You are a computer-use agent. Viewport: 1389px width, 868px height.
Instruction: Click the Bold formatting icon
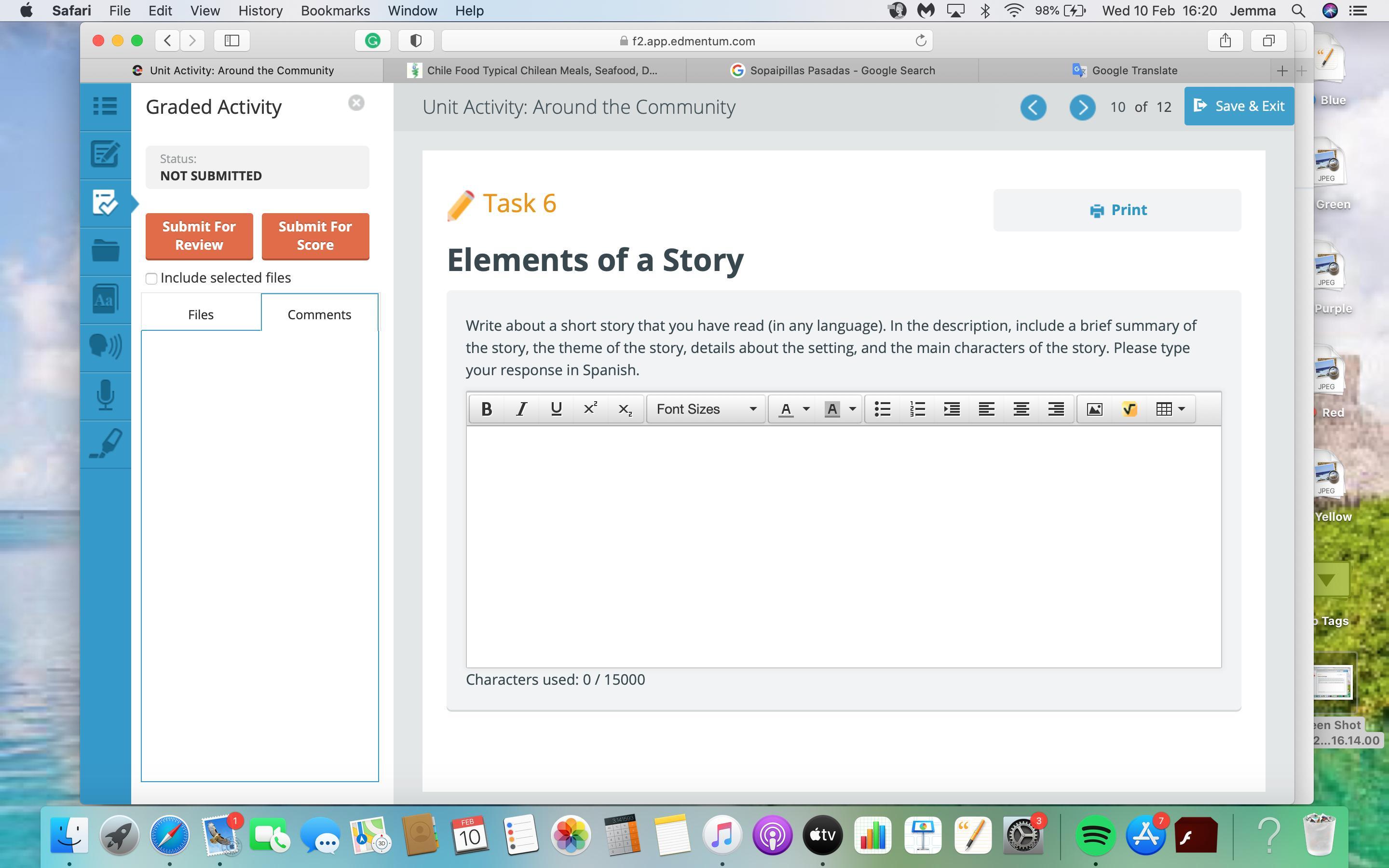tap(486, 409)
